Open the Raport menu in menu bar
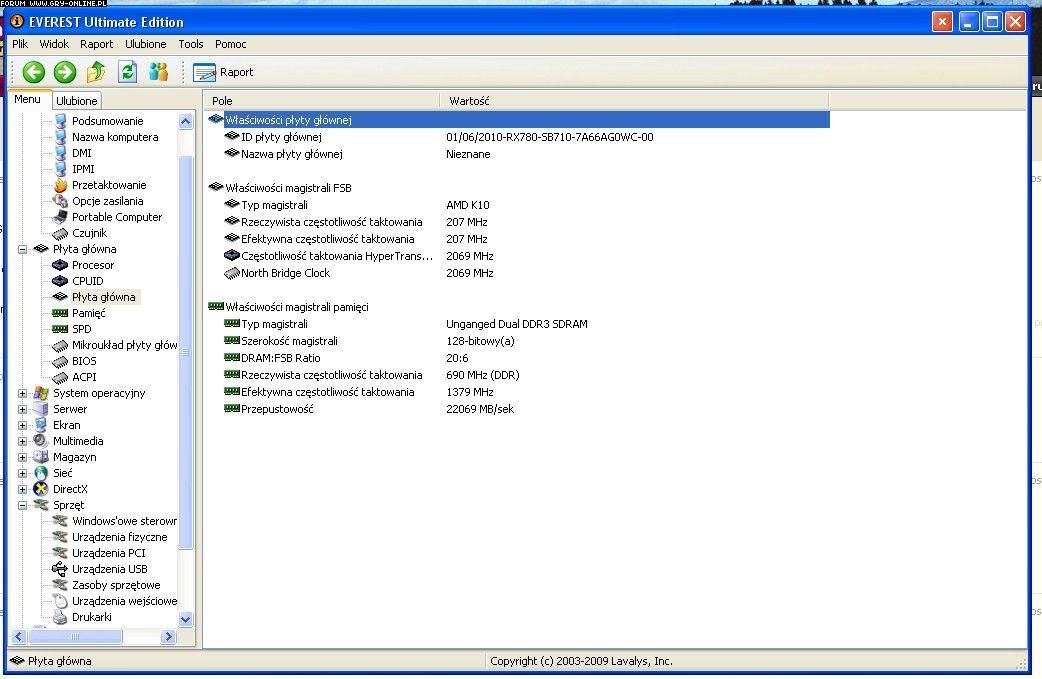Image resolution: width=1042 pixels, height=679 pixels. click(96, 44)
